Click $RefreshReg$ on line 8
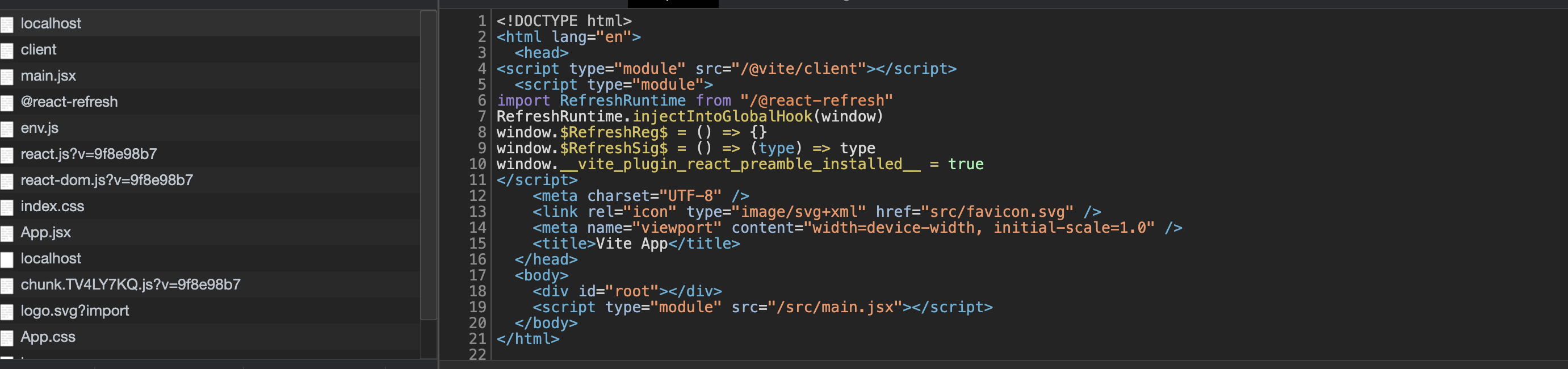Image resolution: width=1568 pixels, height=369 pixels. (x=614, y=133)
